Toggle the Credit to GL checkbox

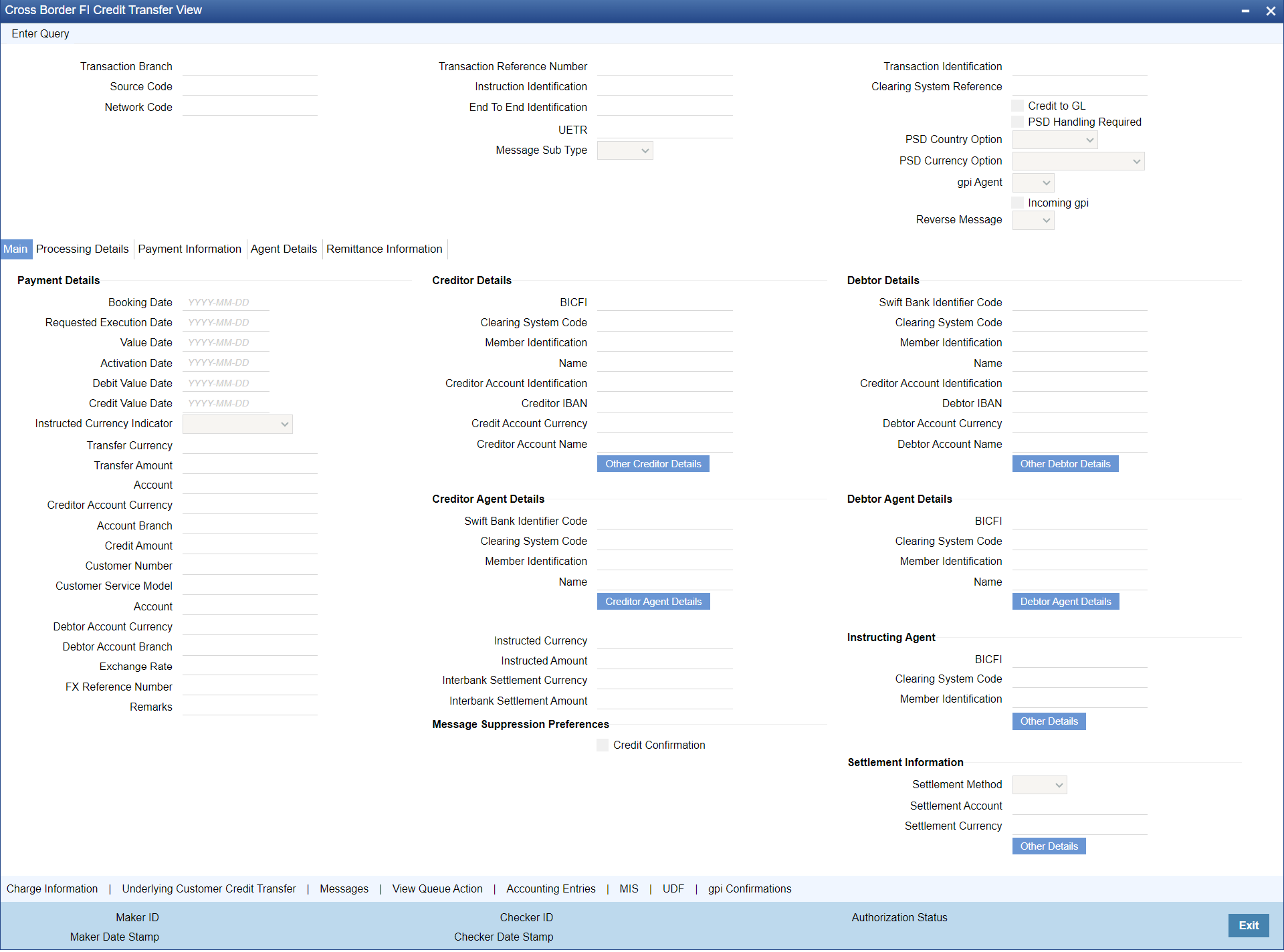click(1018, 106)
